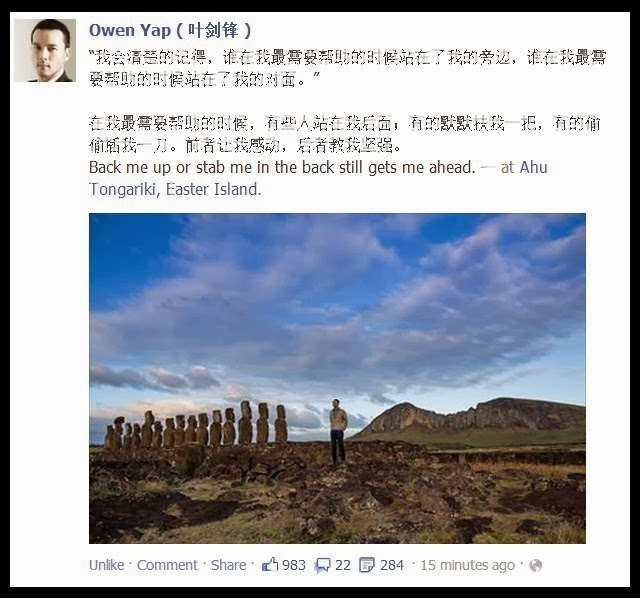Click the Share link
The width and height of the screenshot is (640, 599).
click(229, 565)
